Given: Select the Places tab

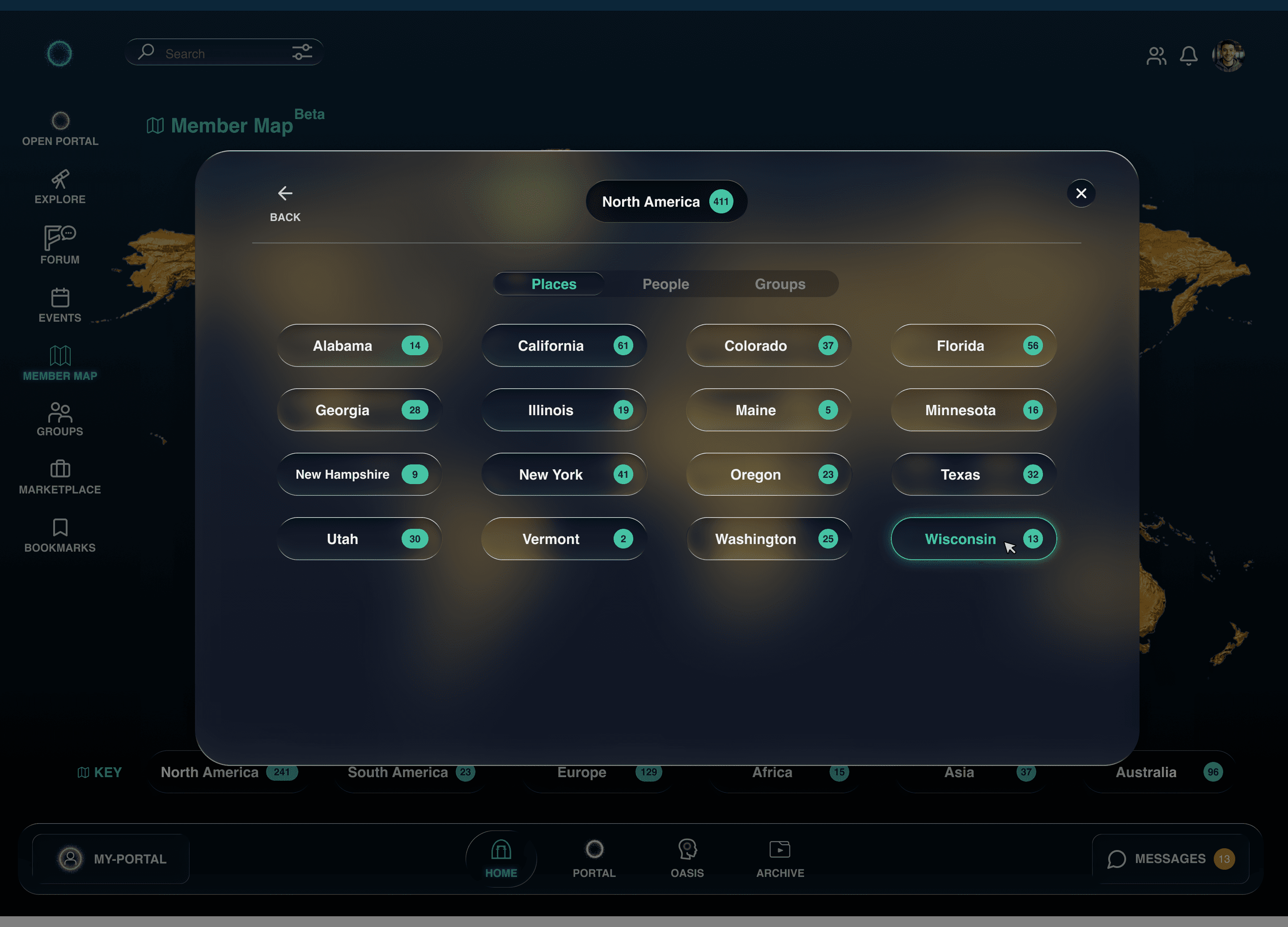Looking at the screenshot, I should [553, 284].
